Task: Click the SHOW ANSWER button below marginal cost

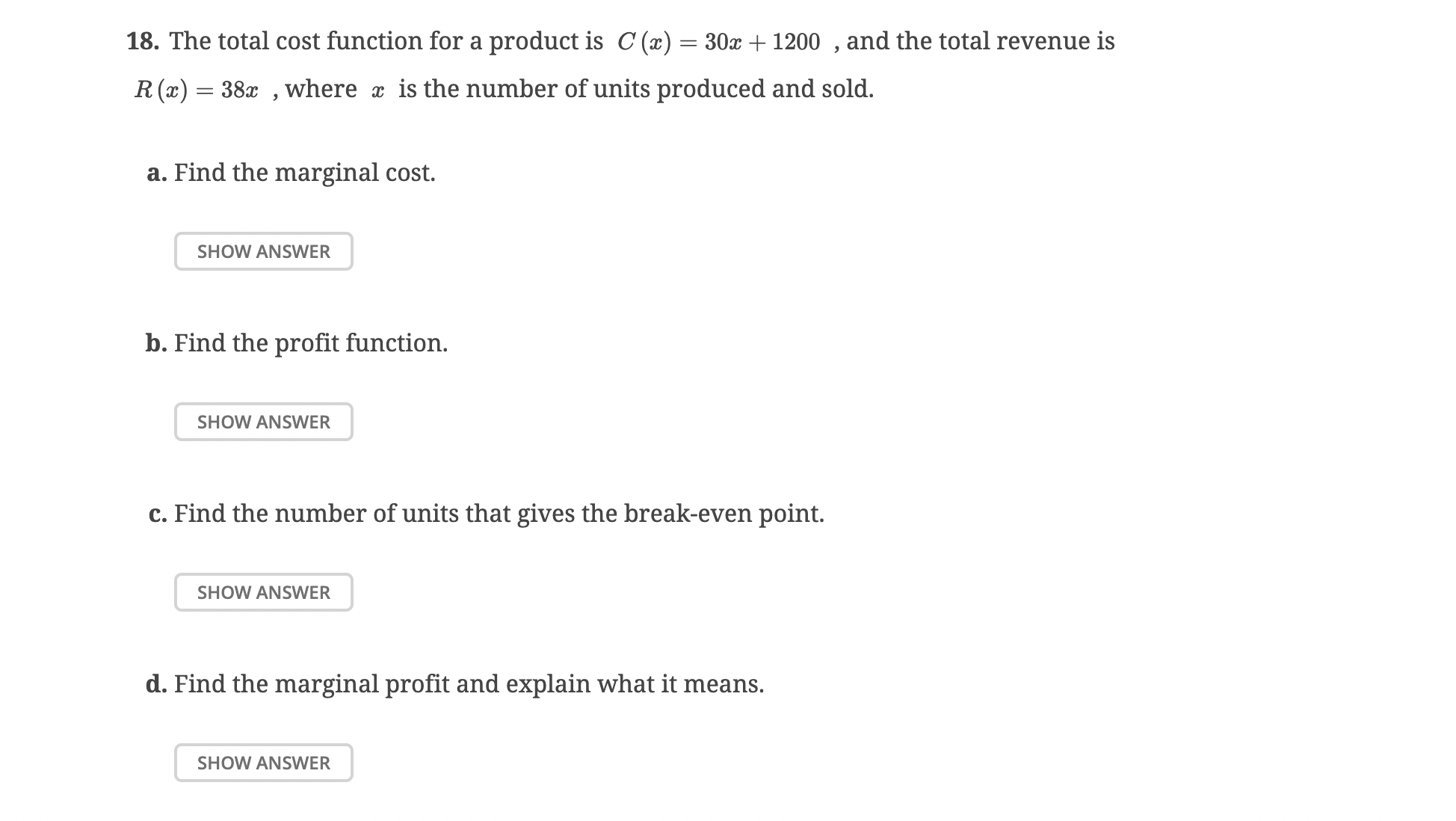Action: pos(263,251)
